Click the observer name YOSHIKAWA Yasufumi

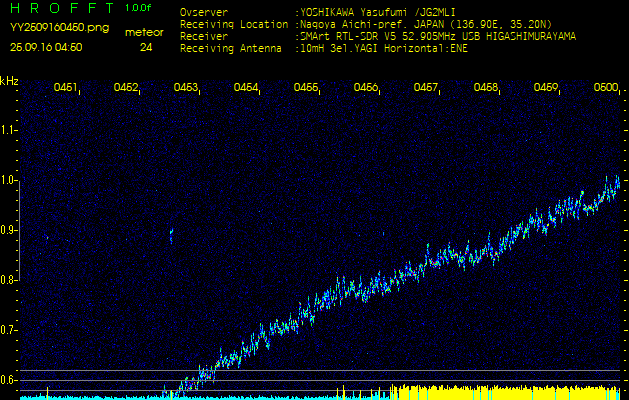click(x=369, y=14)
